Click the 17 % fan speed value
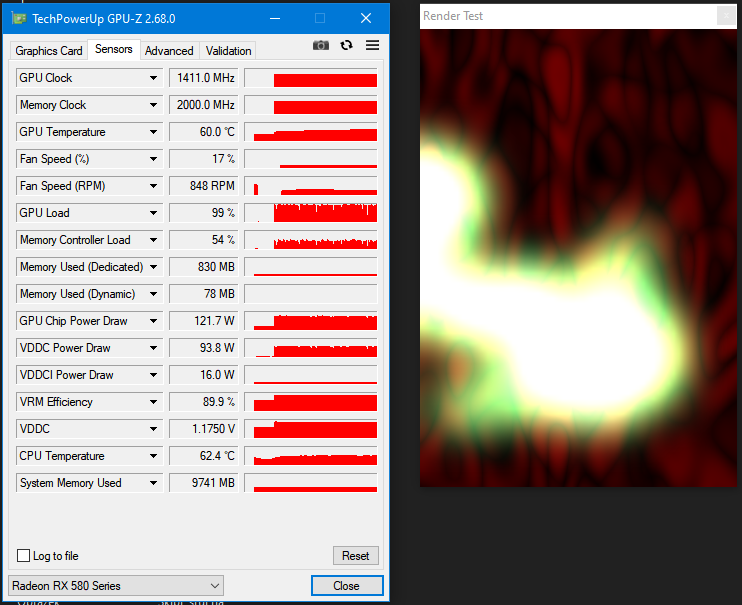This screenshot has width=742, height=605. pyautogui.click(x=203, y=159)
